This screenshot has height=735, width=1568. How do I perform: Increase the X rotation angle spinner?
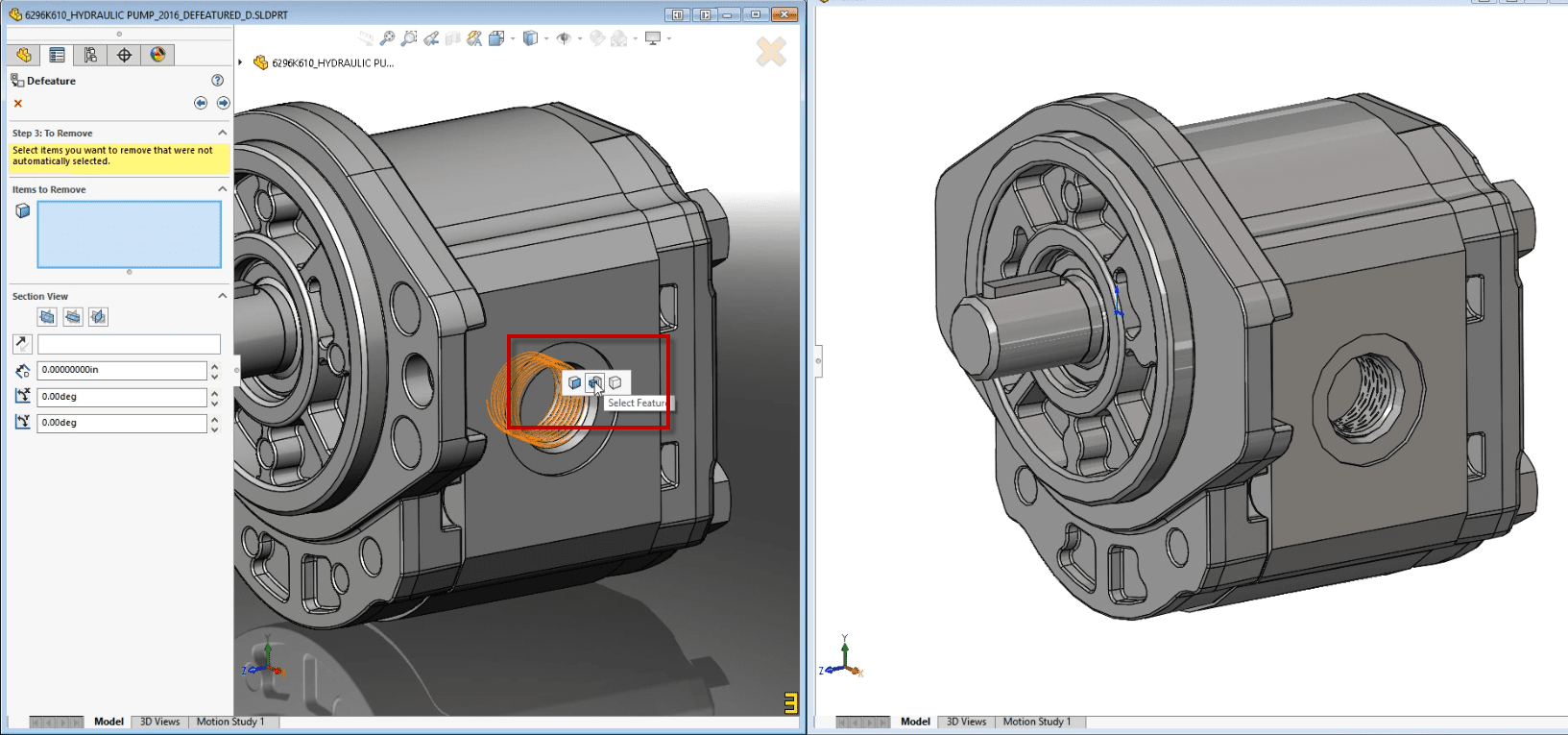pos(214,392)
